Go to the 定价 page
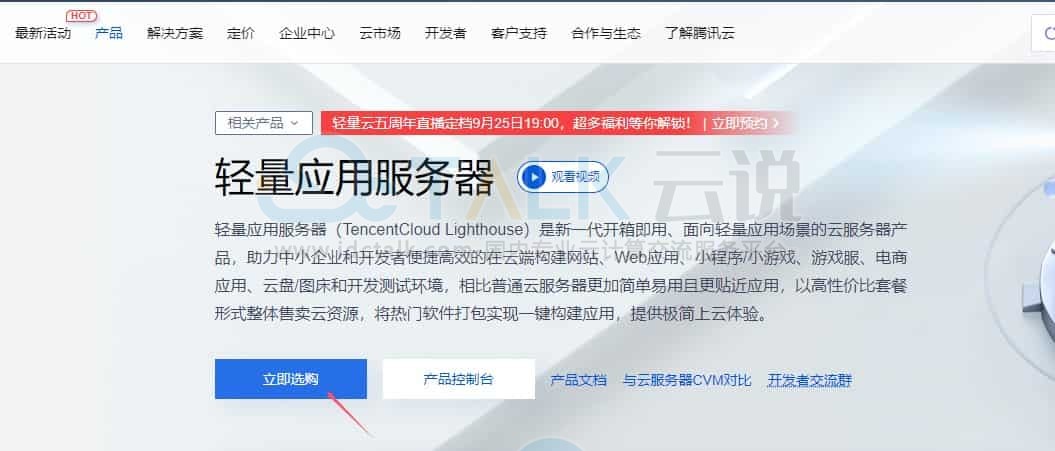The height and width of the screenshot is (451, 1055). tap(241, 33)
